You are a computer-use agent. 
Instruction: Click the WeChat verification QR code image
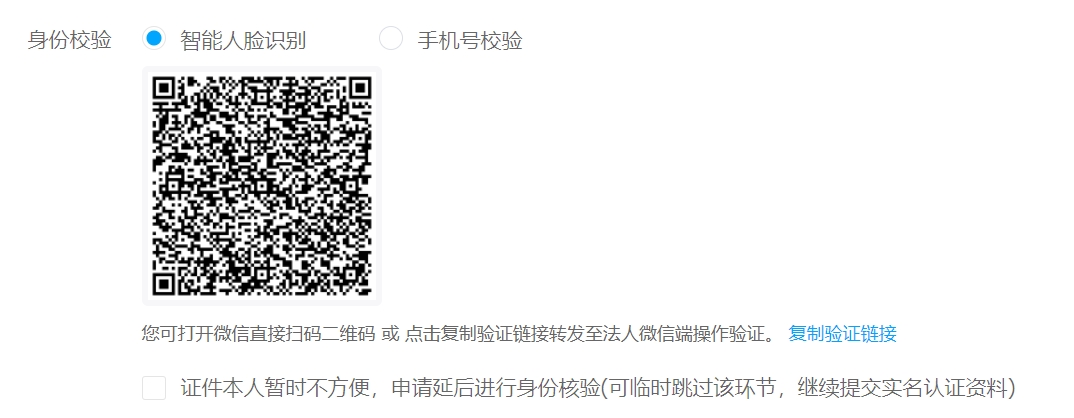[262, 186]
